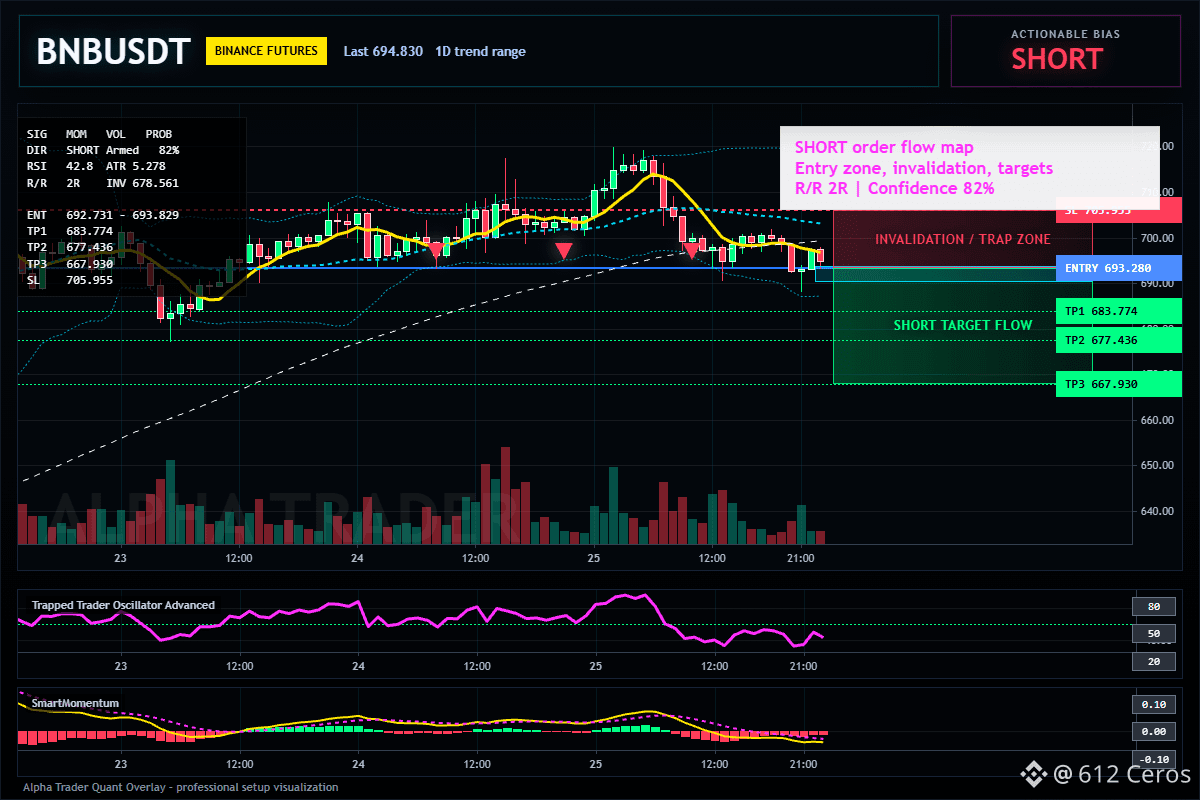Click the 21:00 time label under volume bars
The height and width of the screenshot is (800, 1200).
pos(802,558)
